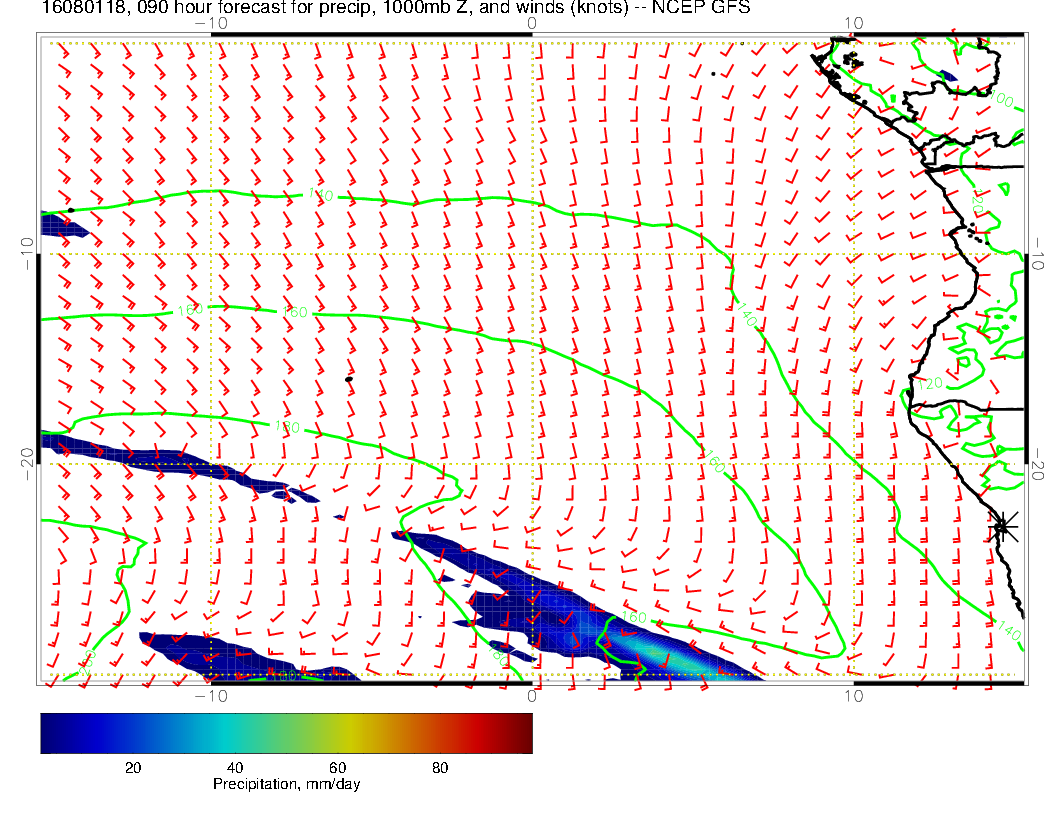
Task: Click the "10" label on the bottom axis
Action: 853,695
